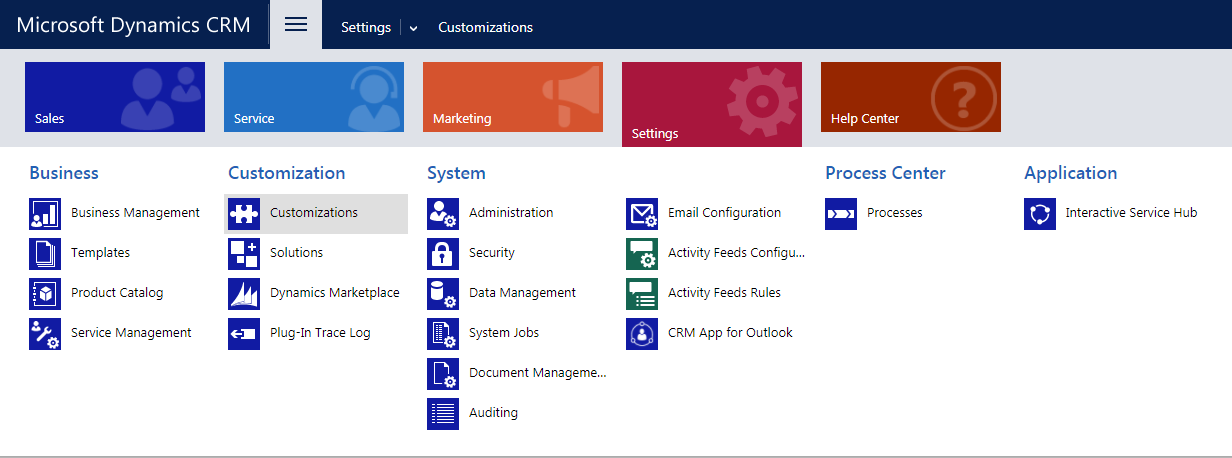Screen dimensions: 1232x458
Task: Open the Templates document icon
Action: pyautogui.click(x=45, y=253)
